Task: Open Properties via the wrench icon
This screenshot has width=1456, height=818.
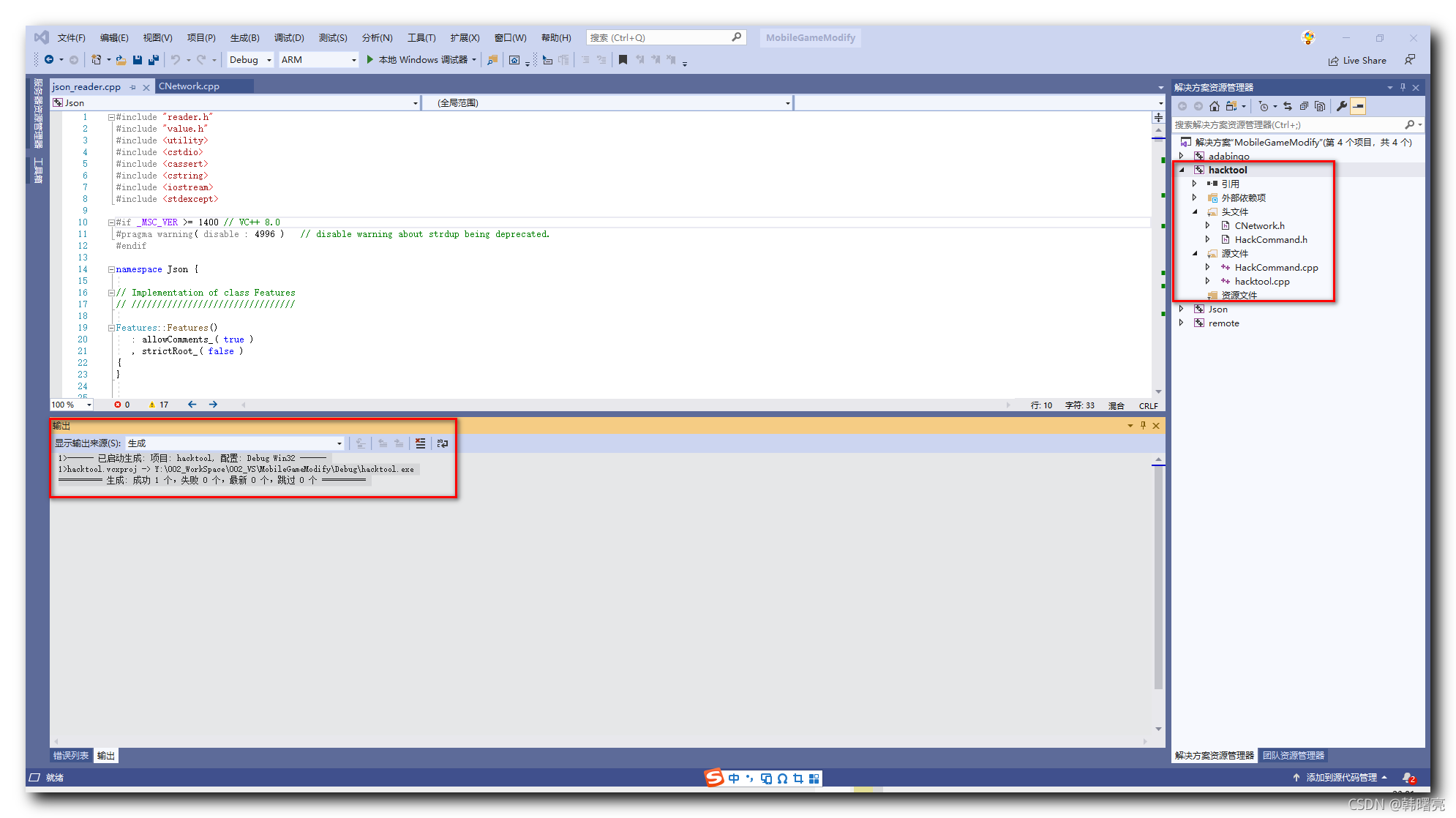Action: pos(1341,107)
